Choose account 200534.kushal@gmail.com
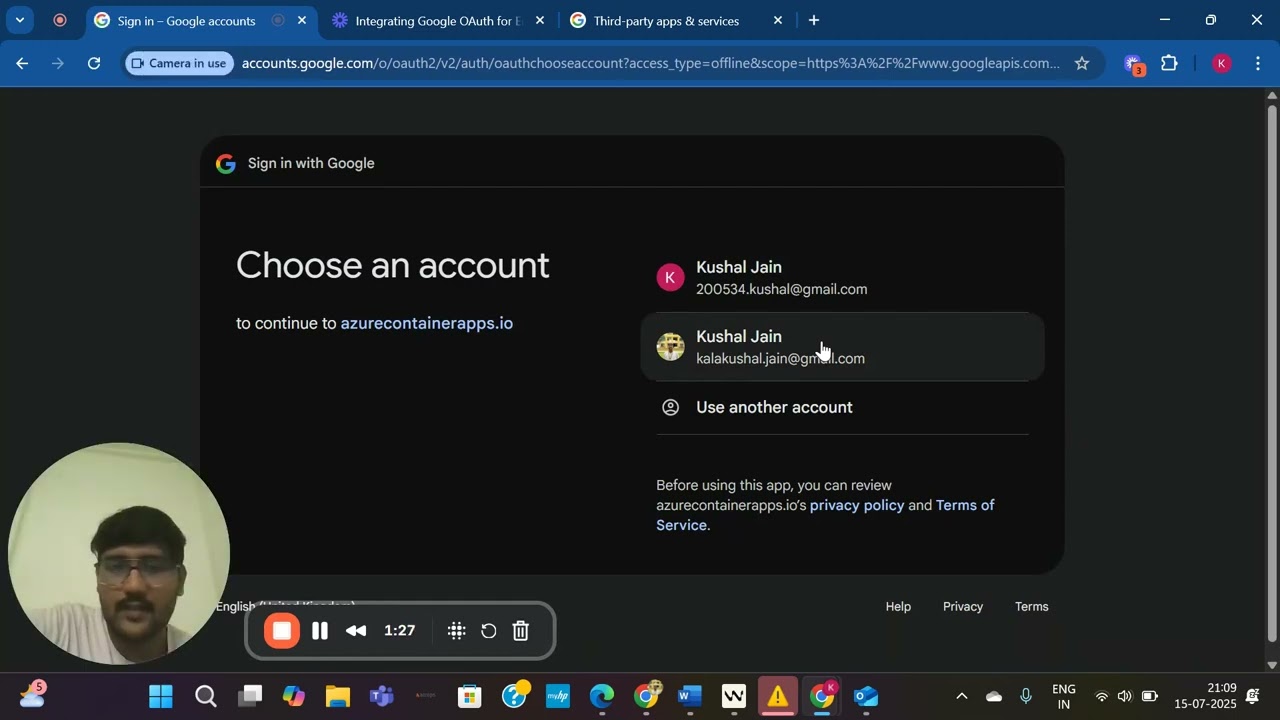The width and height of the screenshot is (1280, 720). 842,277
